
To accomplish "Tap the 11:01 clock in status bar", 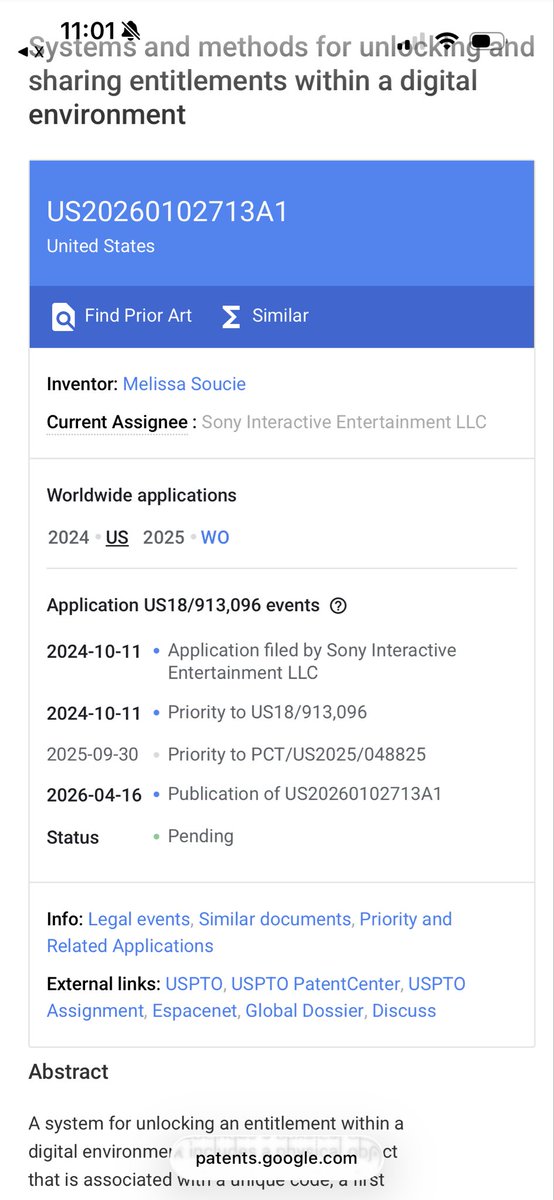I will [87, 30].
